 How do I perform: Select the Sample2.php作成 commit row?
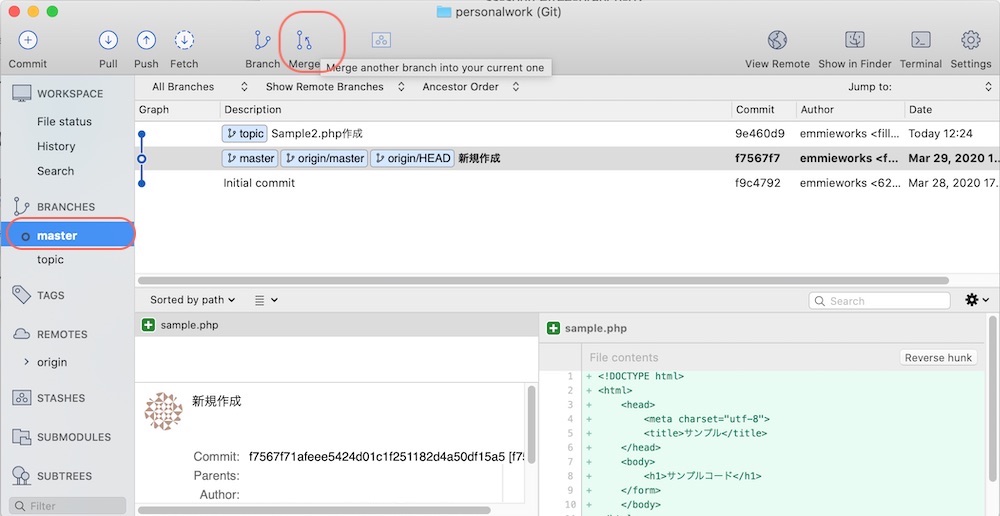coord(568,134)
